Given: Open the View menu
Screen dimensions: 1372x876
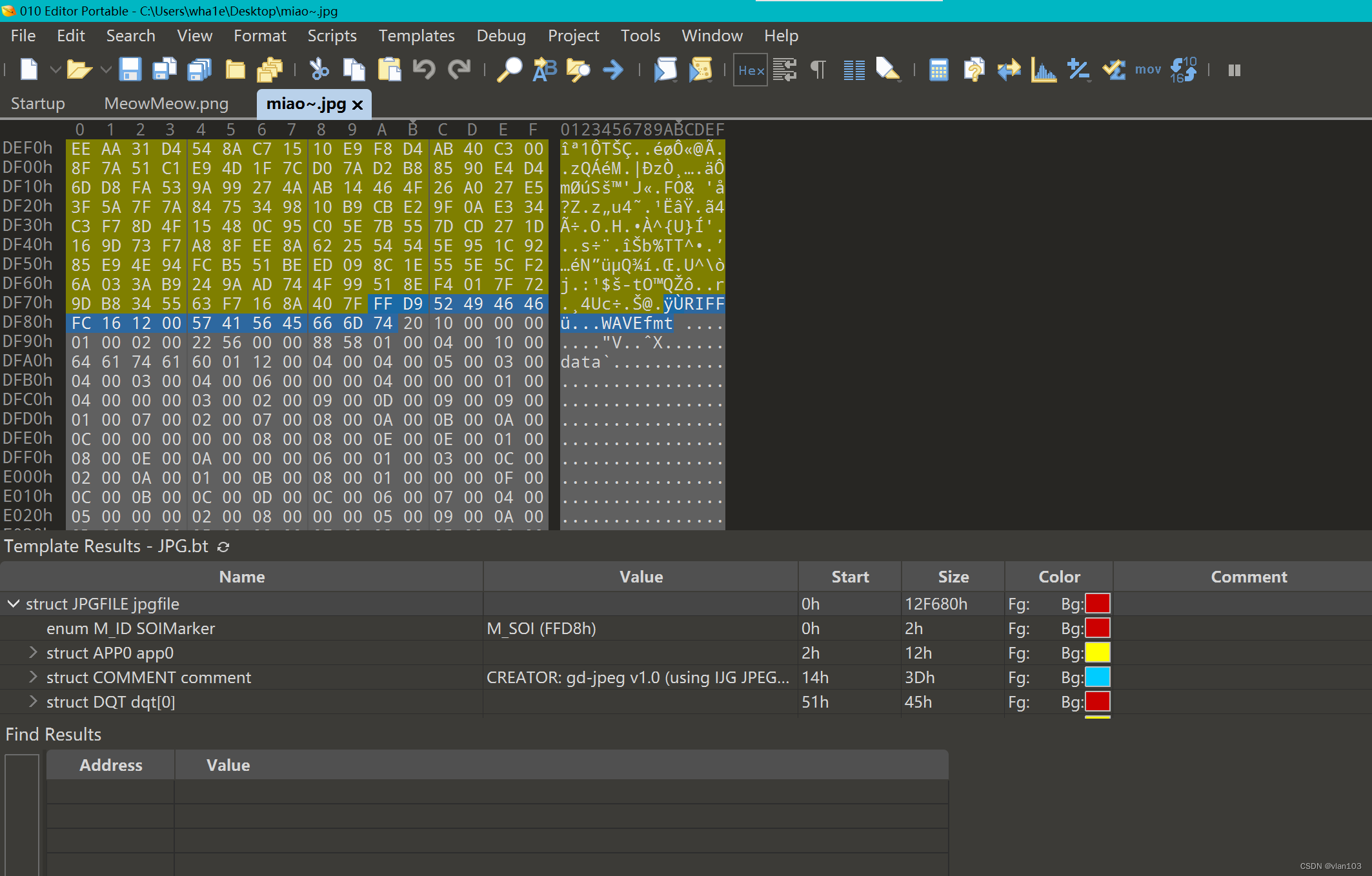Looking at the screenshot, I should point(194,35).
